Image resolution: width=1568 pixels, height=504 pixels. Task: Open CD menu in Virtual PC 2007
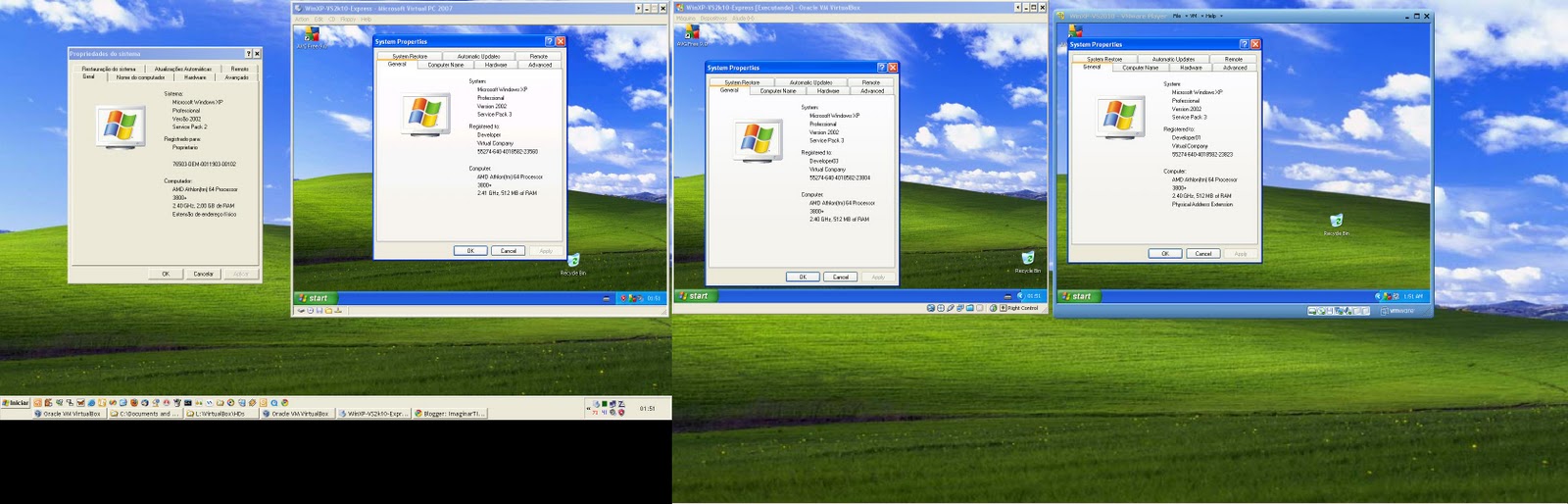(x=331, y=19)
